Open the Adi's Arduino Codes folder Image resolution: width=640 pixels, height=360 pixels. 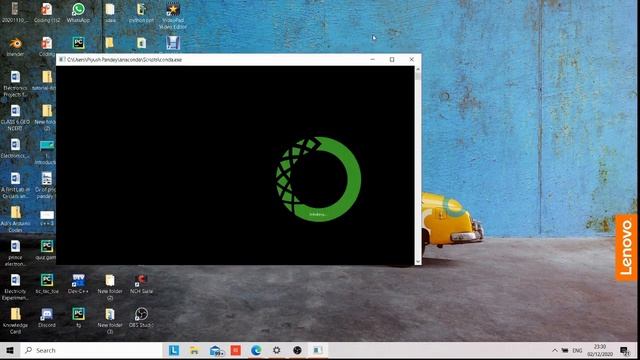tap(15, 220)
